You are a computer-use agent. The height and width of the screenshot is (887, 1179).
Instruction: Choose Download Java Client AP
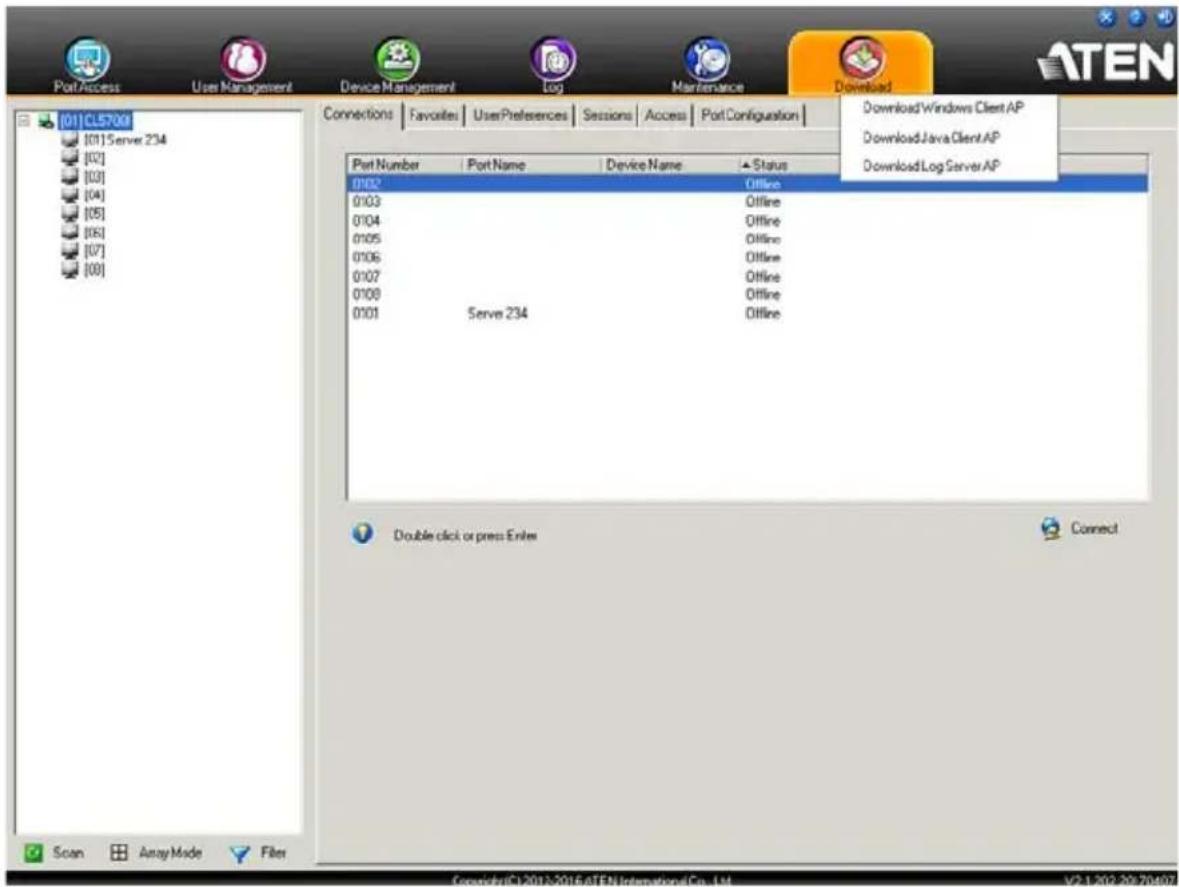pos(931,138)
